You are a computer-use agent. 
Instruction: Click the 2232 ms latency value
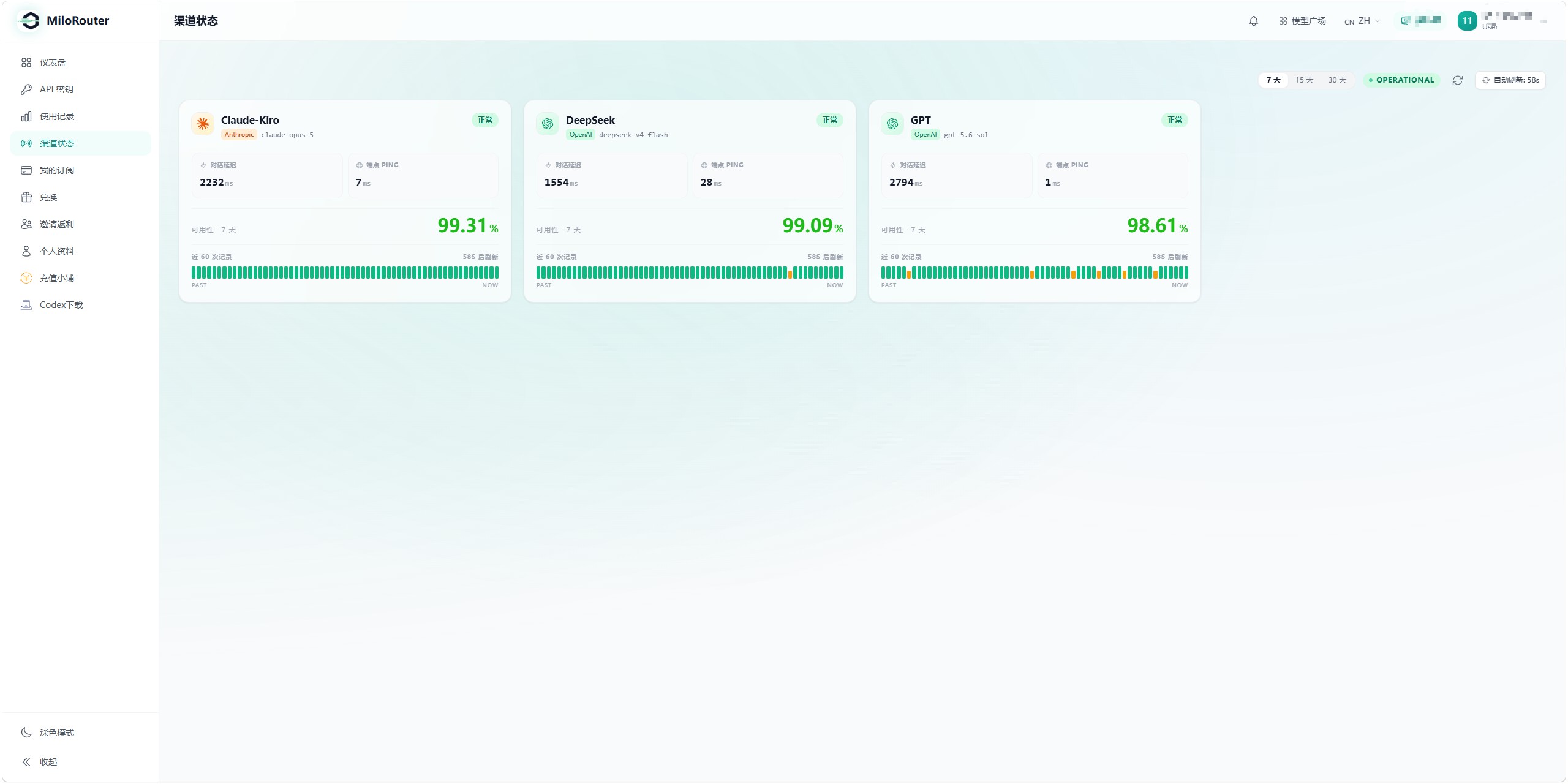pos(216,183)
